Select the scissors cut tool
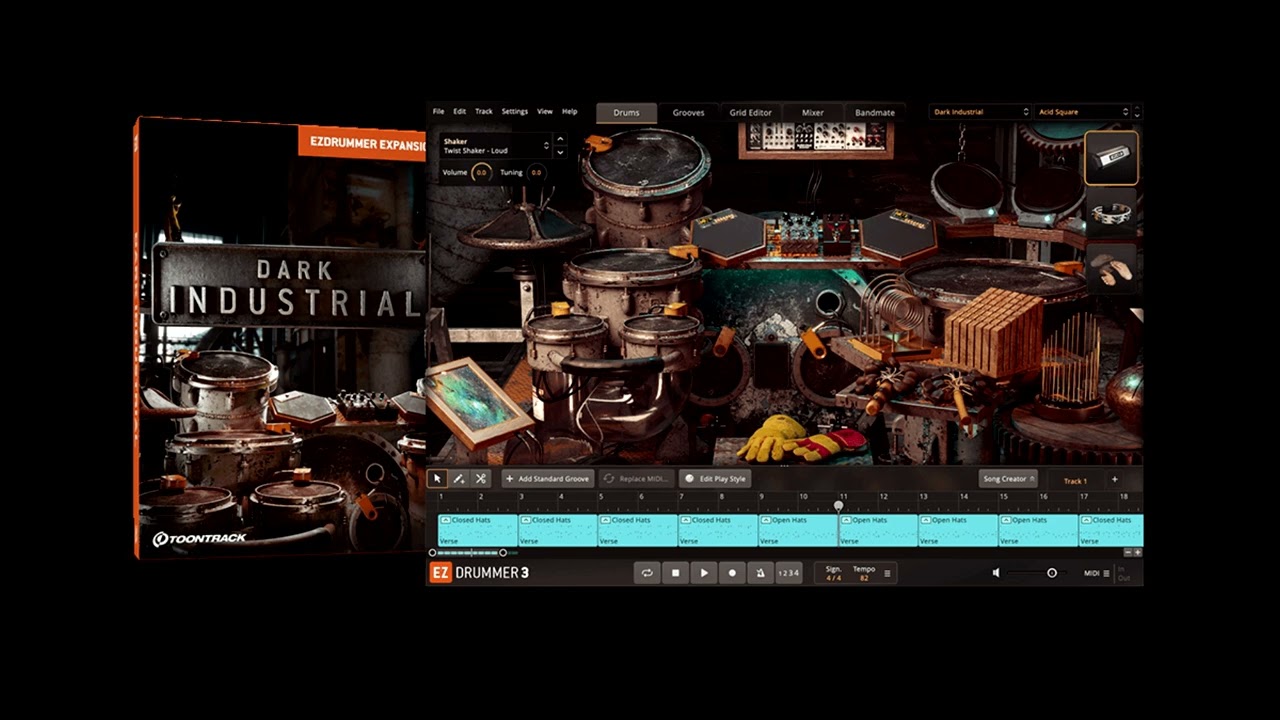The height and width of the screenshot is (720, 1280). (x=481, y=479)
